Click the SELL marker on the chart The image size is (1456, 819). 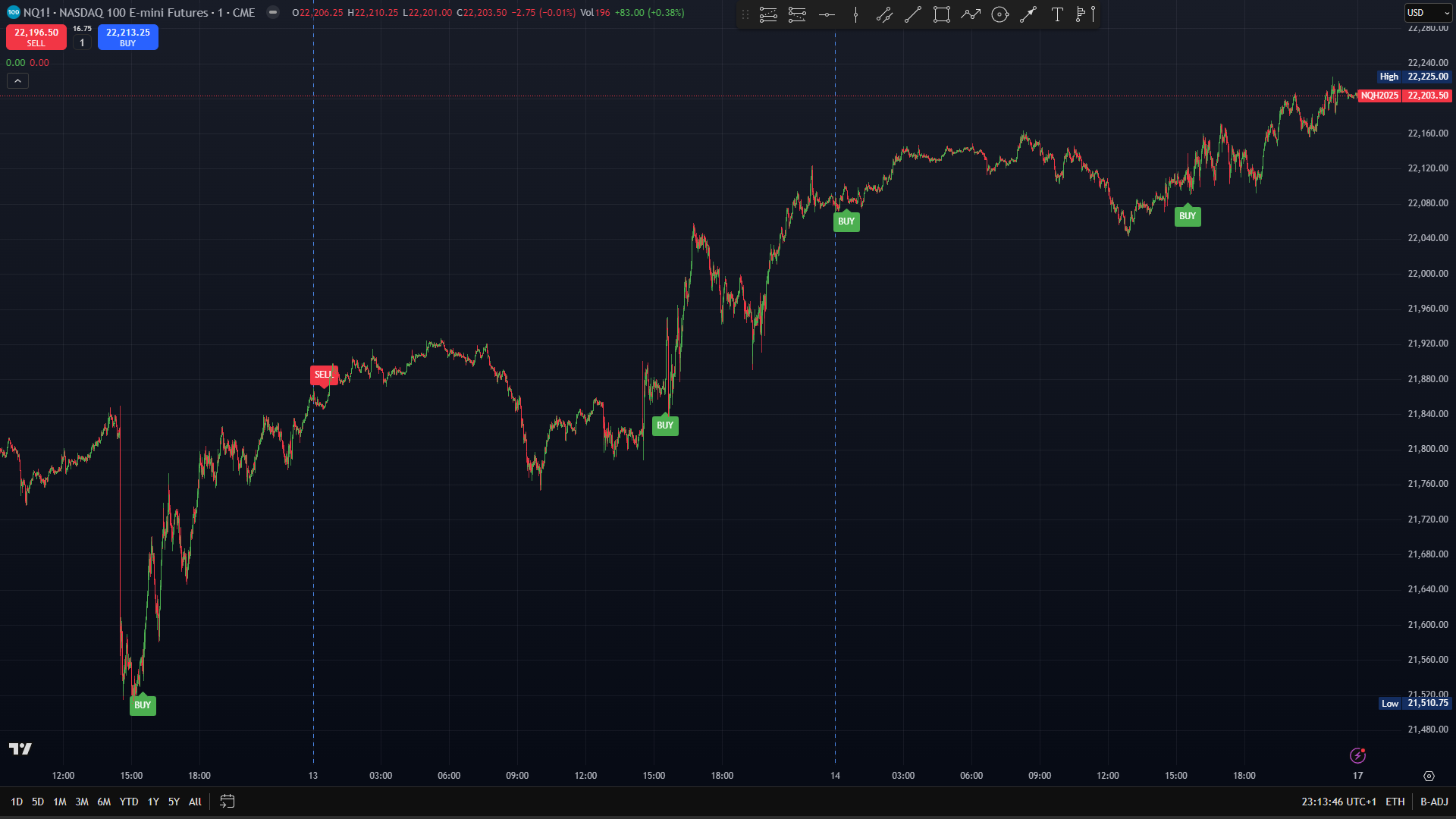[x=324, y=375]
